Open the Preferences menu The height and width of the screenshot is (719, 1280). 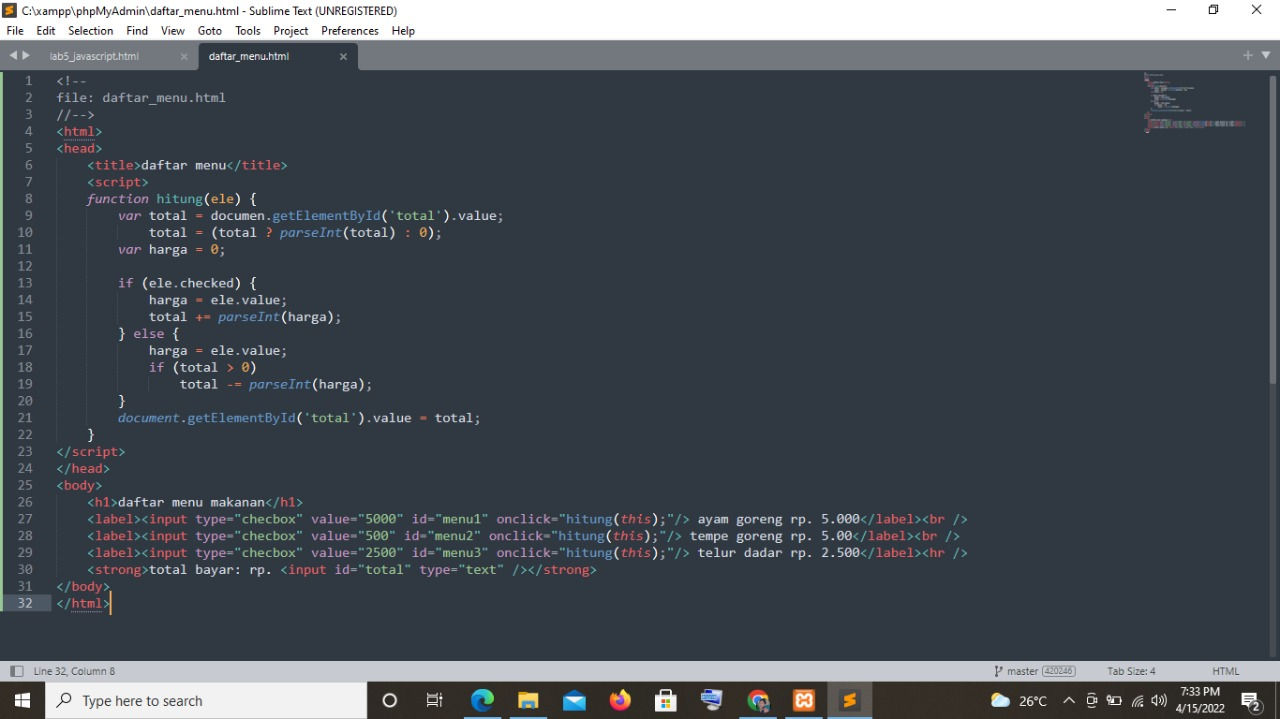(x=349, y=30)
